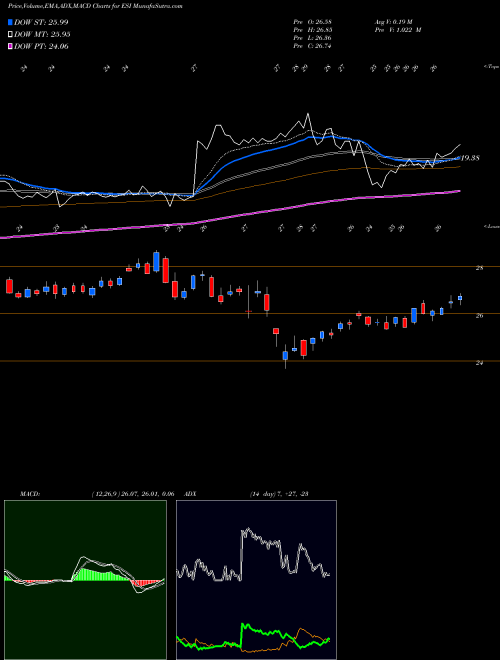
Task: Click the '<Tops' marker label at right edge
Action: point(492,67)
